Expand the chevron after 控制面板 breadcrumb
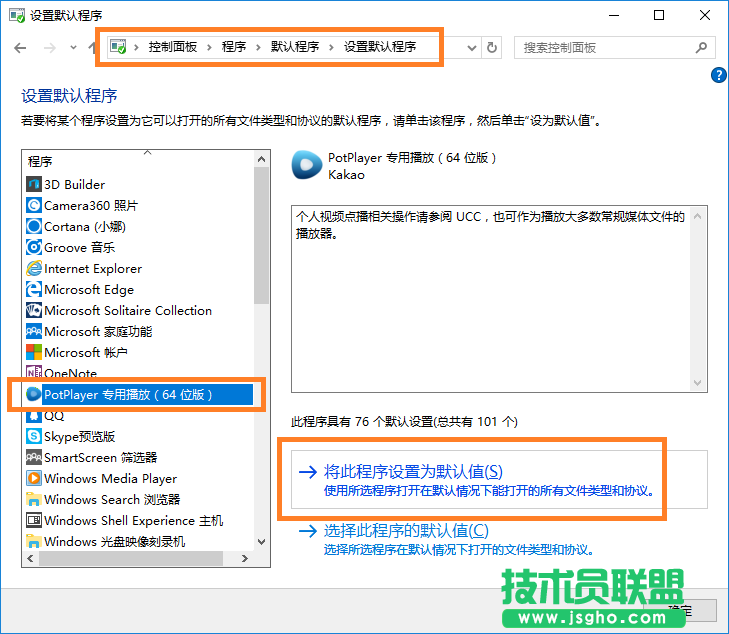This screenshot has height=634, width=729. coord(209,47)
